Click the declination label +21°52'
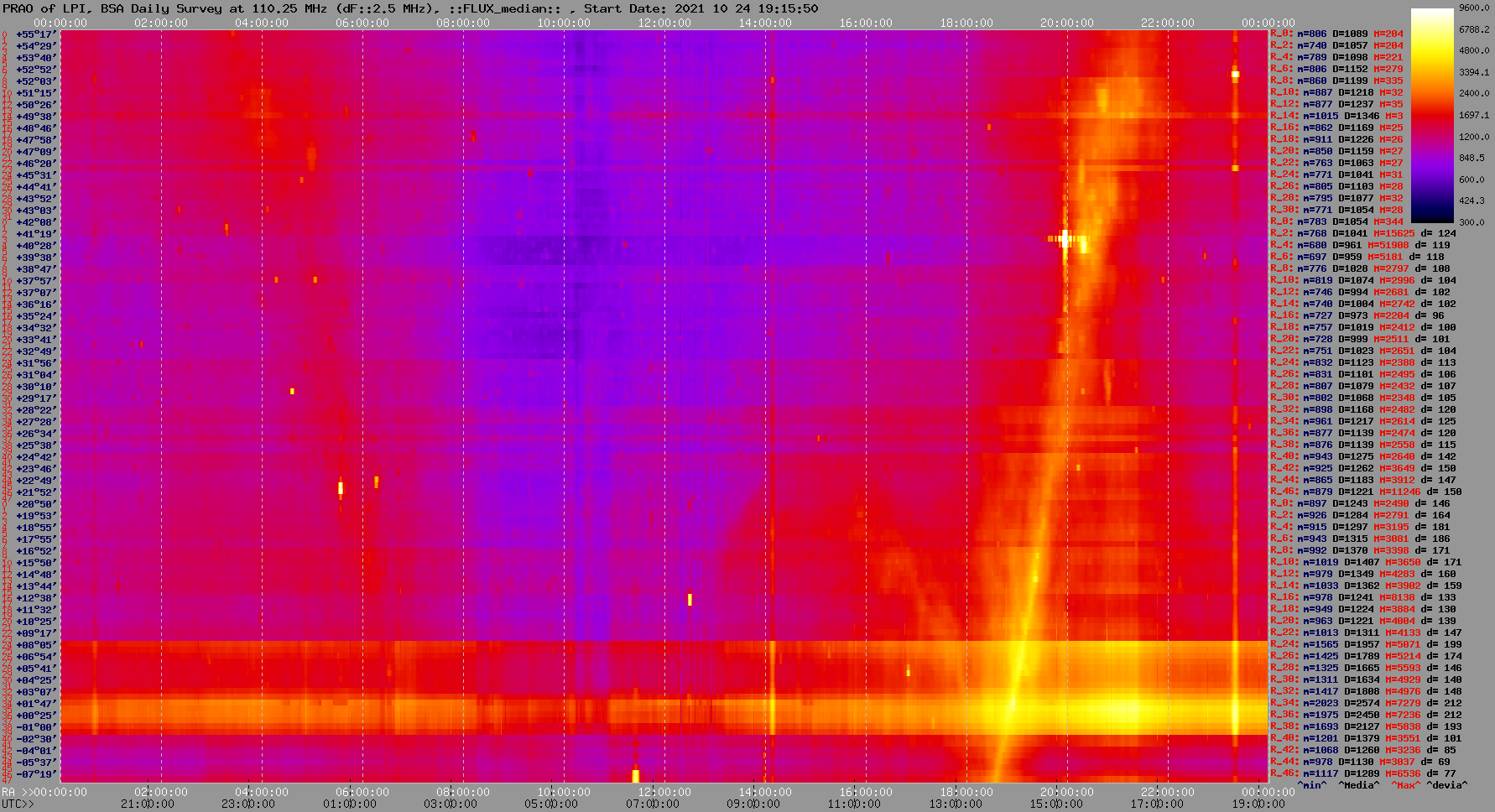This screenshot has height=812, width=1495. coord(36,492)
